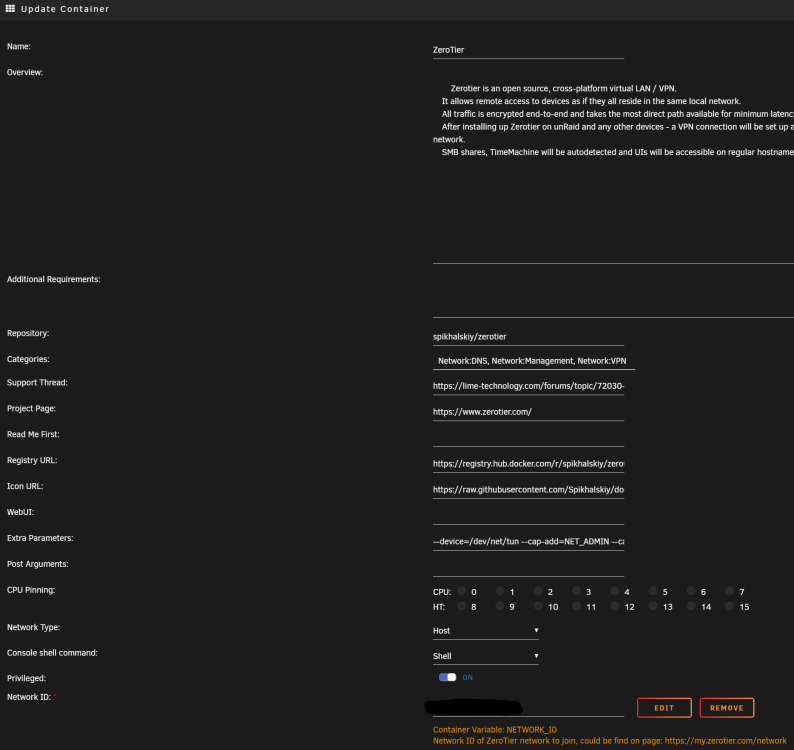Open the Network Type dropdown
794x750 pixels.
click(x=486, y=630)
